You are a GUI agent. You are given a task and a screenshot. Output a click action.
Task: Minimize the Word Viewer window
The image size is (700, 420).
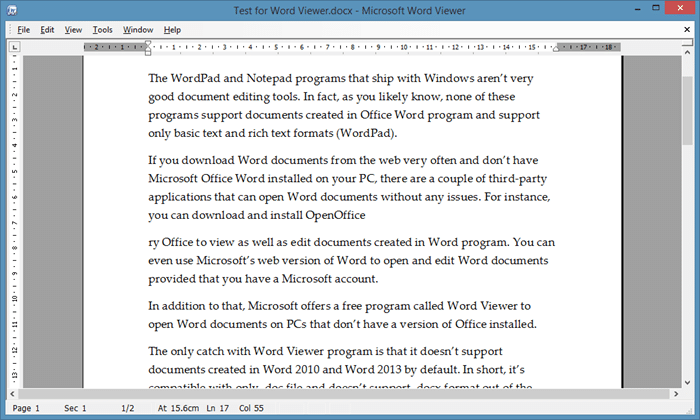tap(638, 8)
